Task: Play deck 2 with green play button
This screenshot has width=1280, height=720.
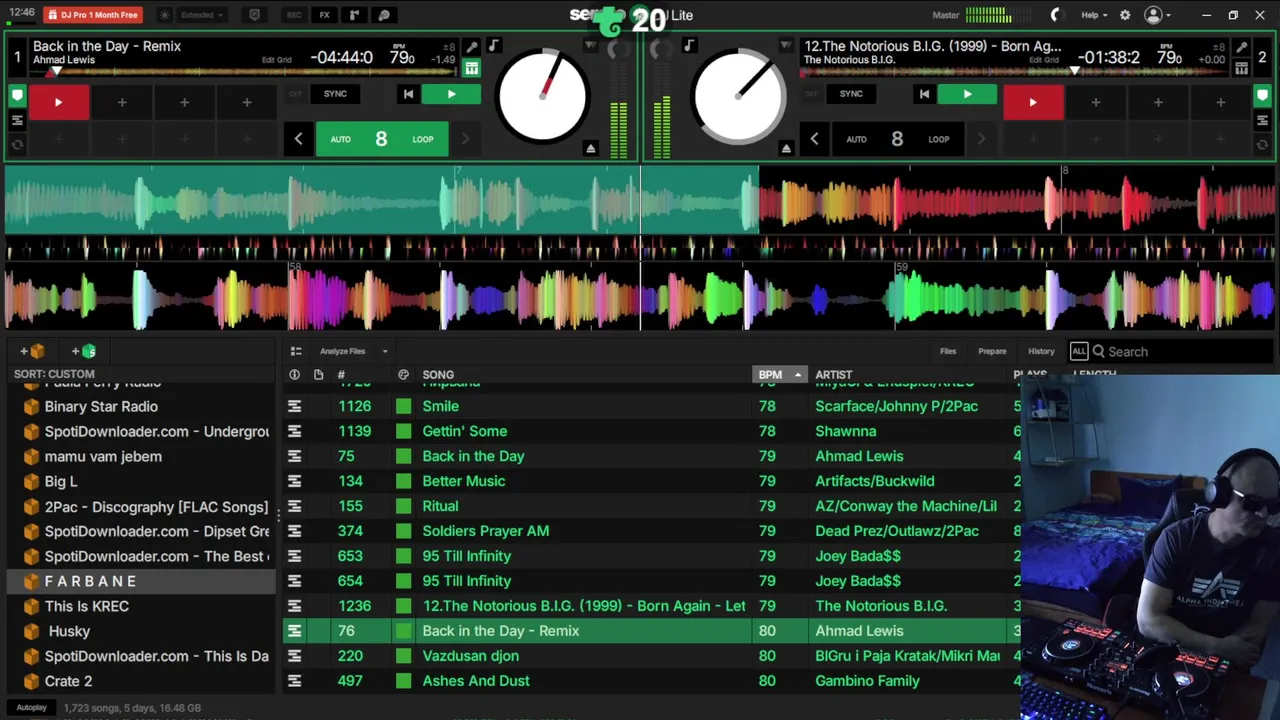Action: pyautogui.click(x=967, y=94)
